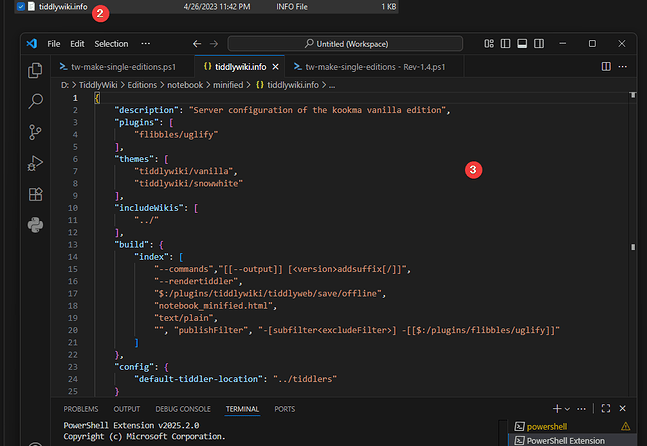This screenshot has width=647, height=446.
Task: Click the trailing breadcrumb ellipsis
Action: click(332, 85)
